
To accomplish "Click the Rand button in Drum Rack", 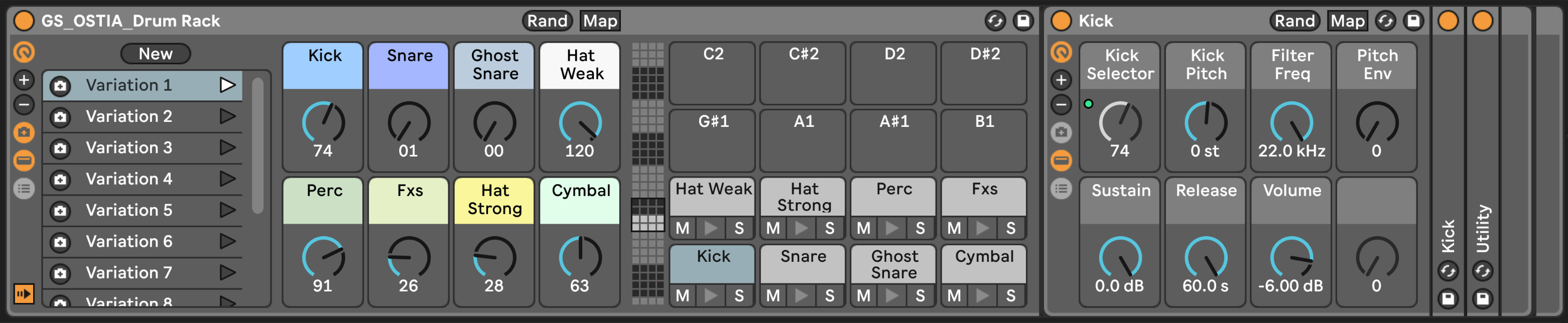I will point(547,21).
